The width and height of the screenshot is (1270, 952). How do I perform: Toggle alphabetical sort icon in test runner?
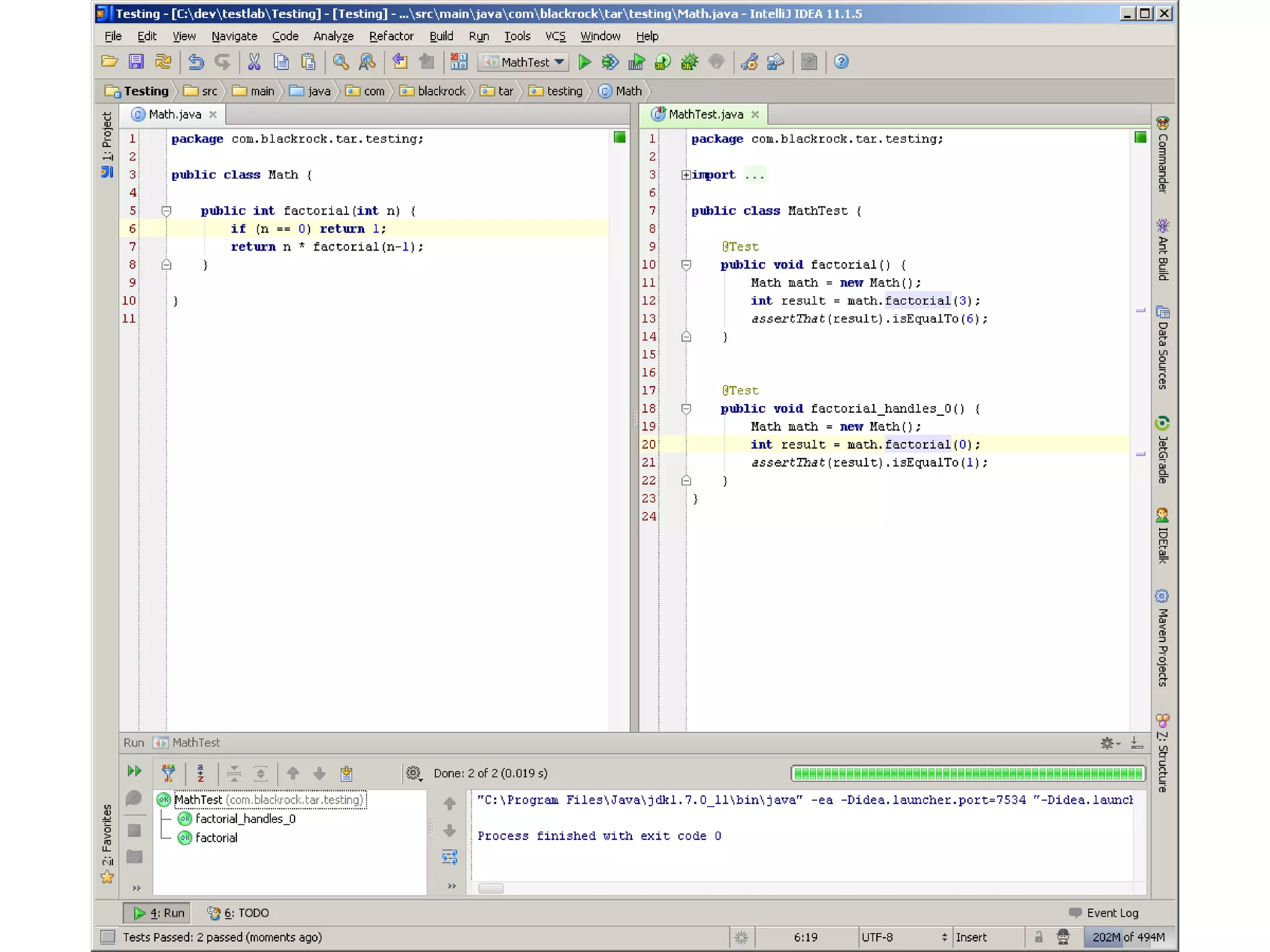click(x=200, y=773)
